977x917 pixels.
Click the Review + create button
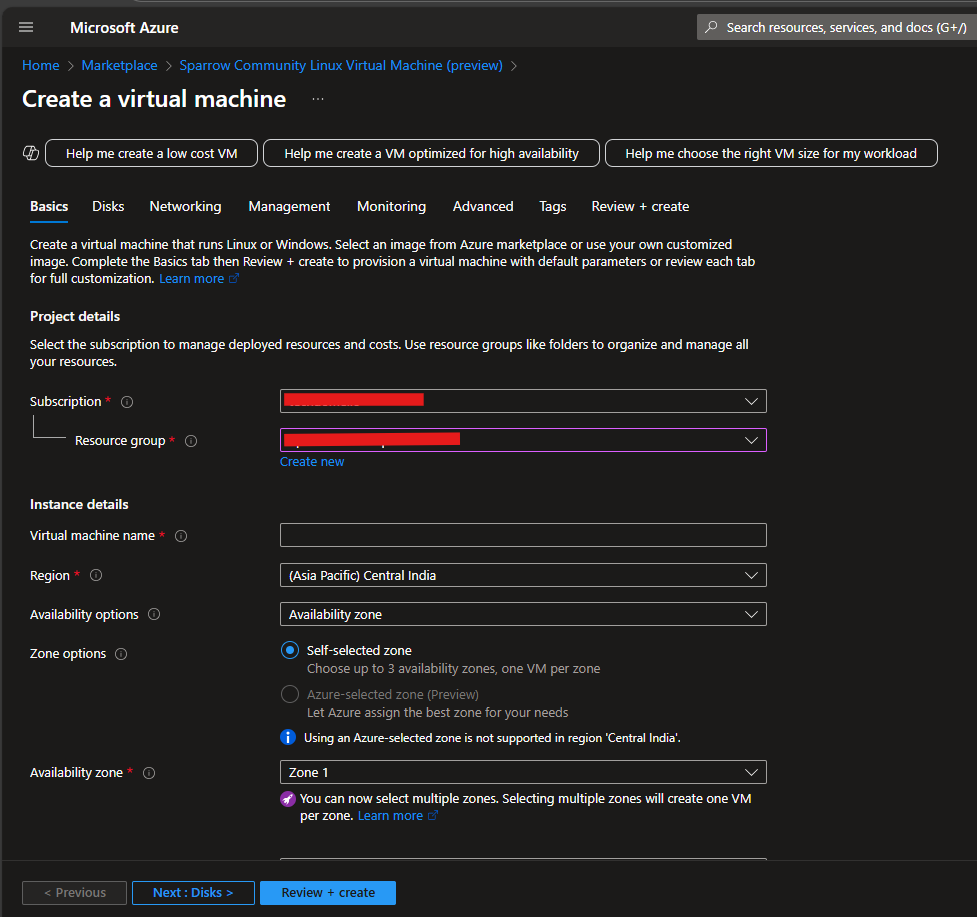327,892
